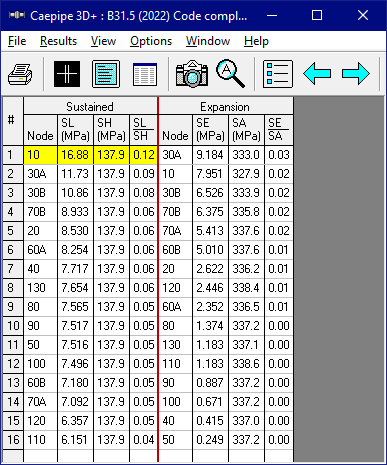Open the Window menu
This screenshot has height=465, width=387.
[208, 41]
